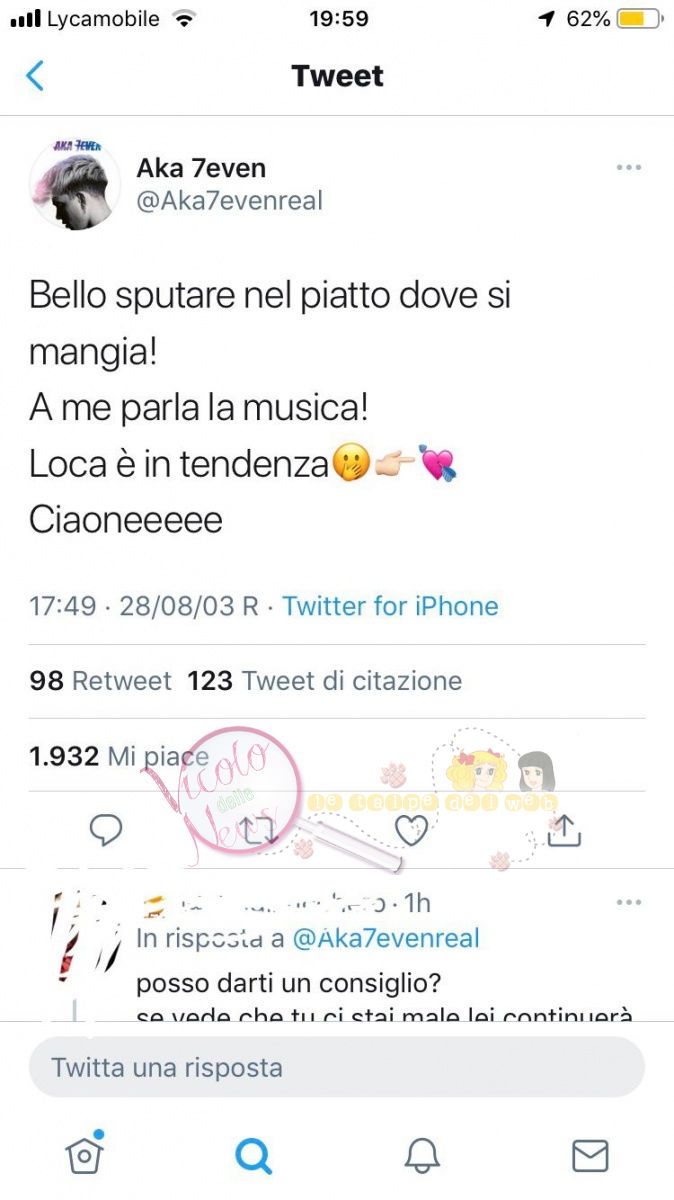Open the Messages envelope tab

(x=590, y=1155)
